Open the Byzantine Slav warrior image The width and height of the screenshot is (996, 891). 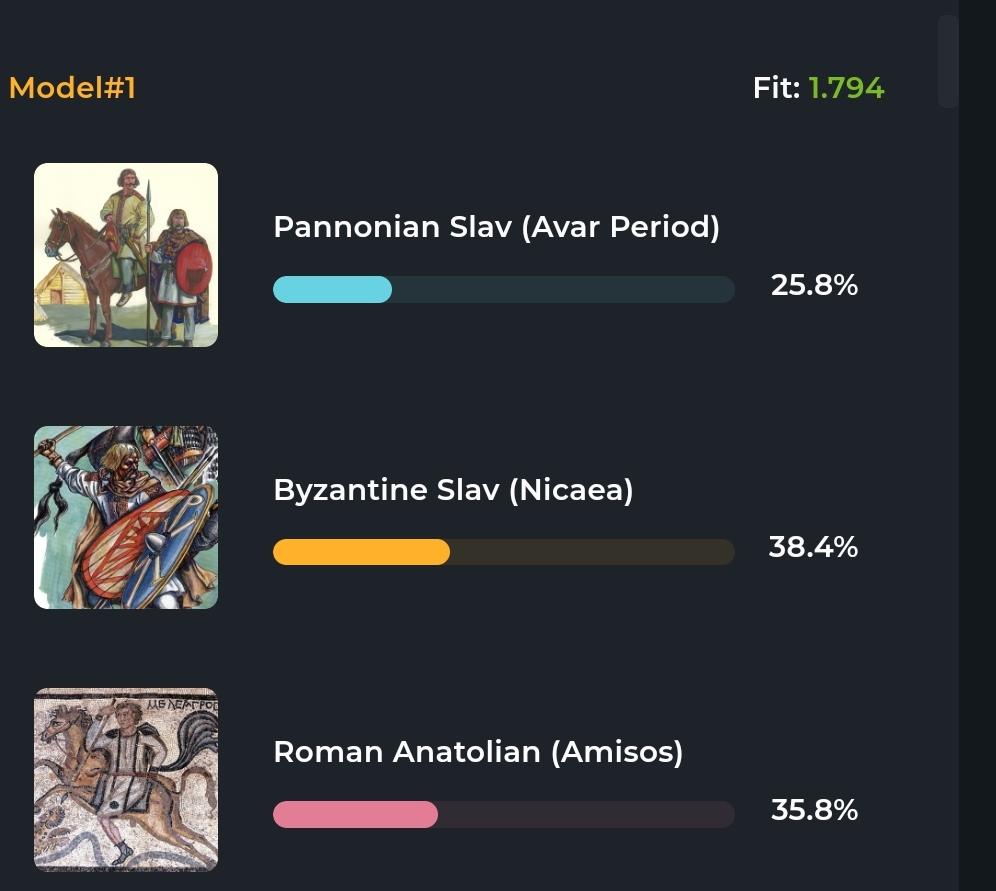pyautogui.click(x=126, y=517)
